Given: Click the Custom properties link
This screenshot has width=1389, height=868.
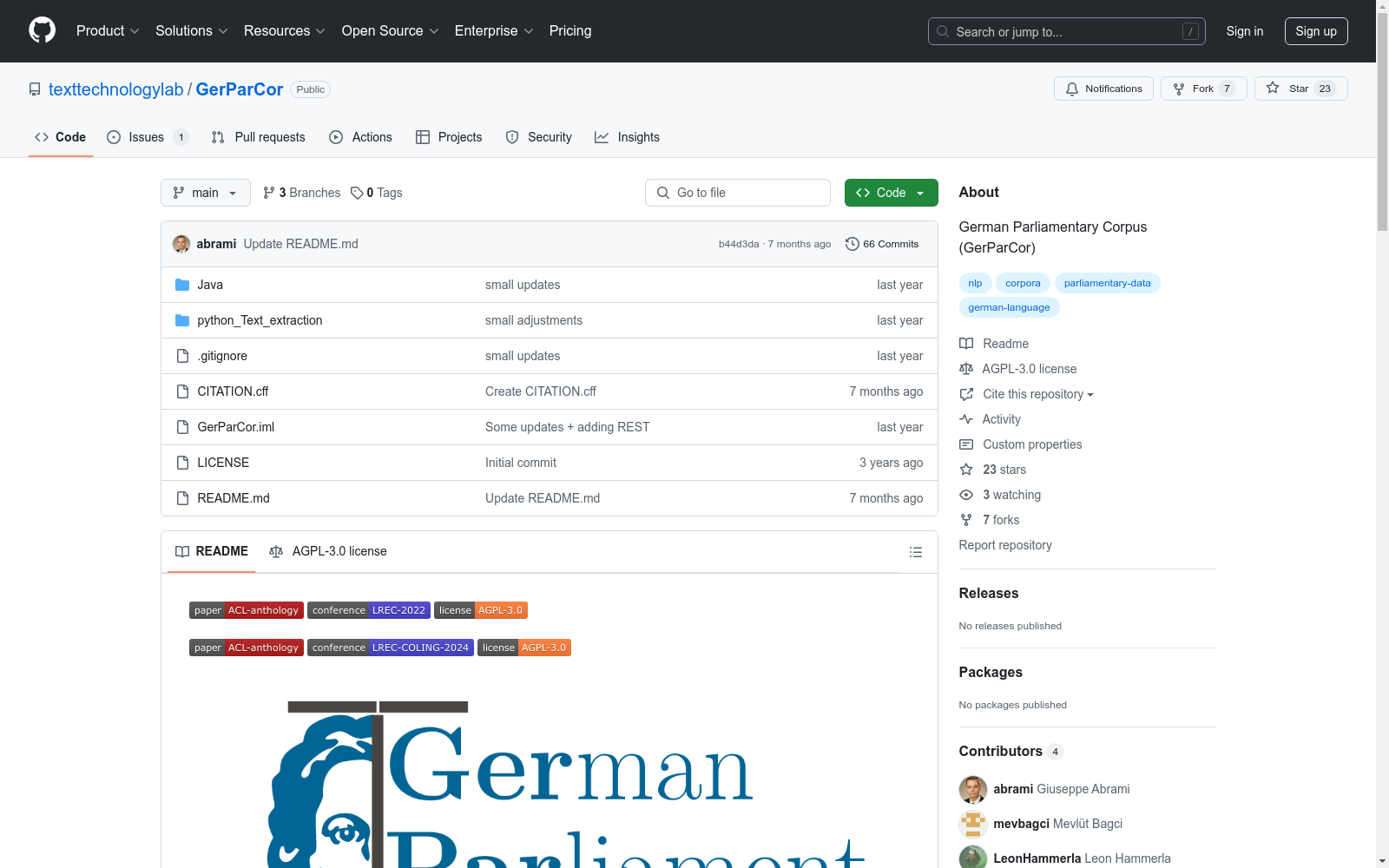Looking at the screenshot, I should (1032, 444).
